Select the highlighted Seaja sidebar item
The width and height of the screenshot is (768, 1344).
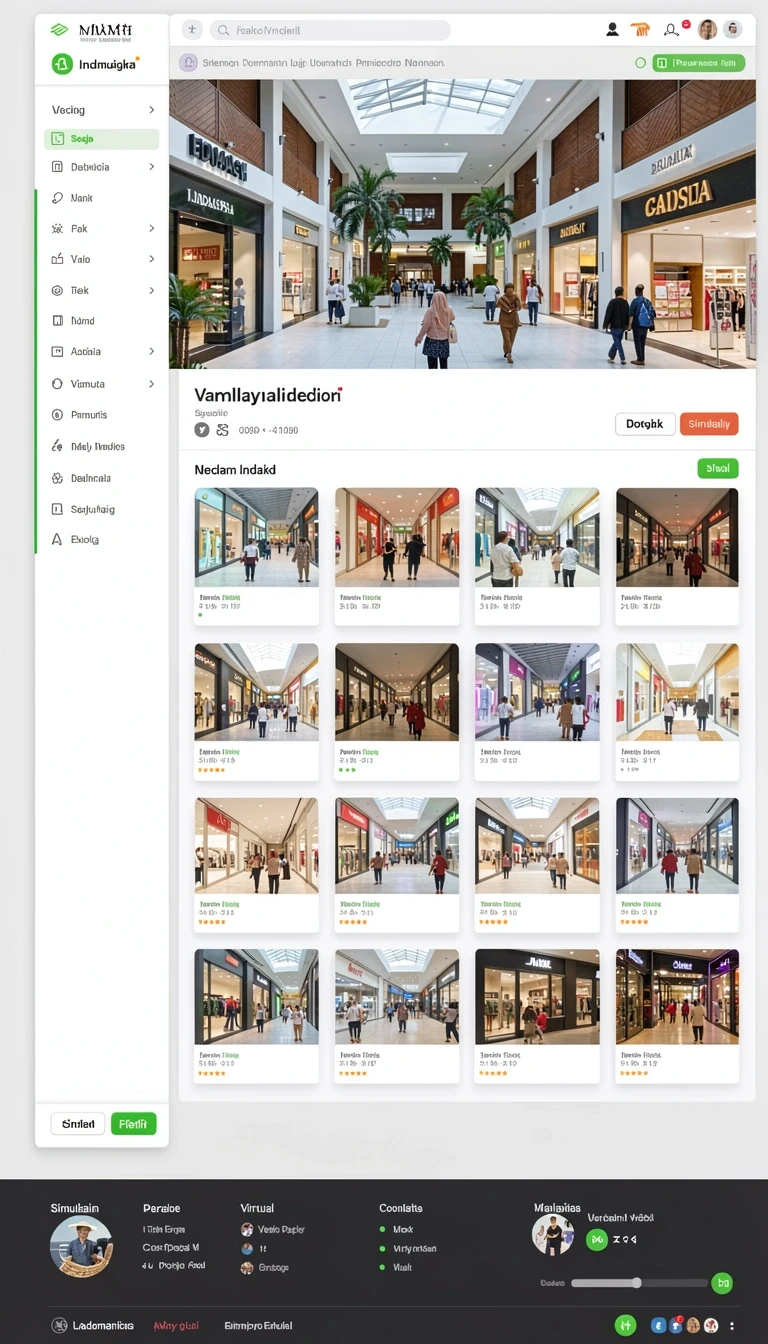[101, 139]
